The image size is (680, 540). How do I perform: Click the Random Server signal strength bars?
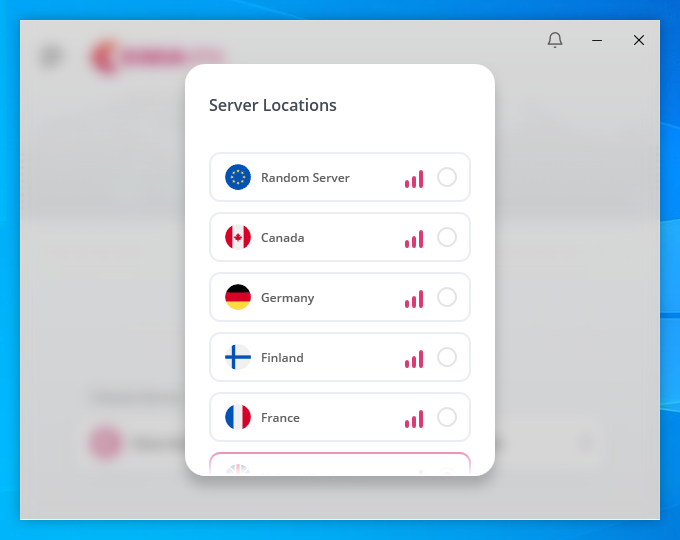point(414,179)
